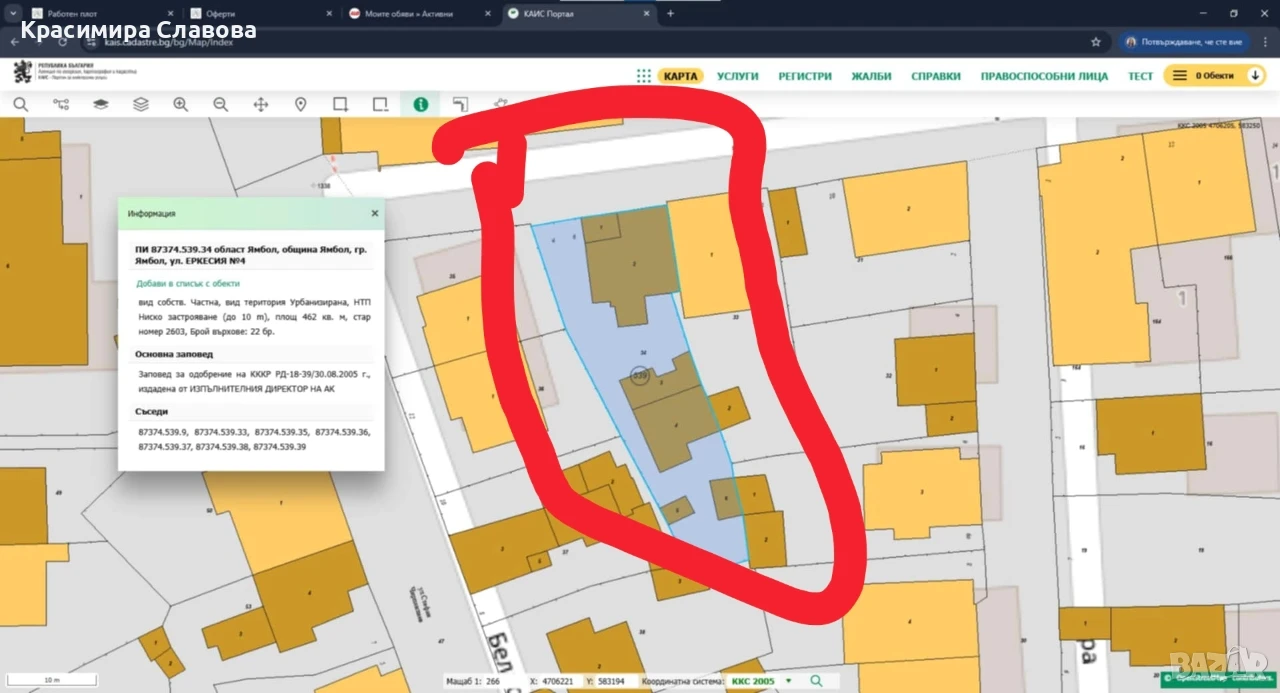Close the Оферти browser tab
The width and height of the screenshot is (1280, 693).
[329, 14]
